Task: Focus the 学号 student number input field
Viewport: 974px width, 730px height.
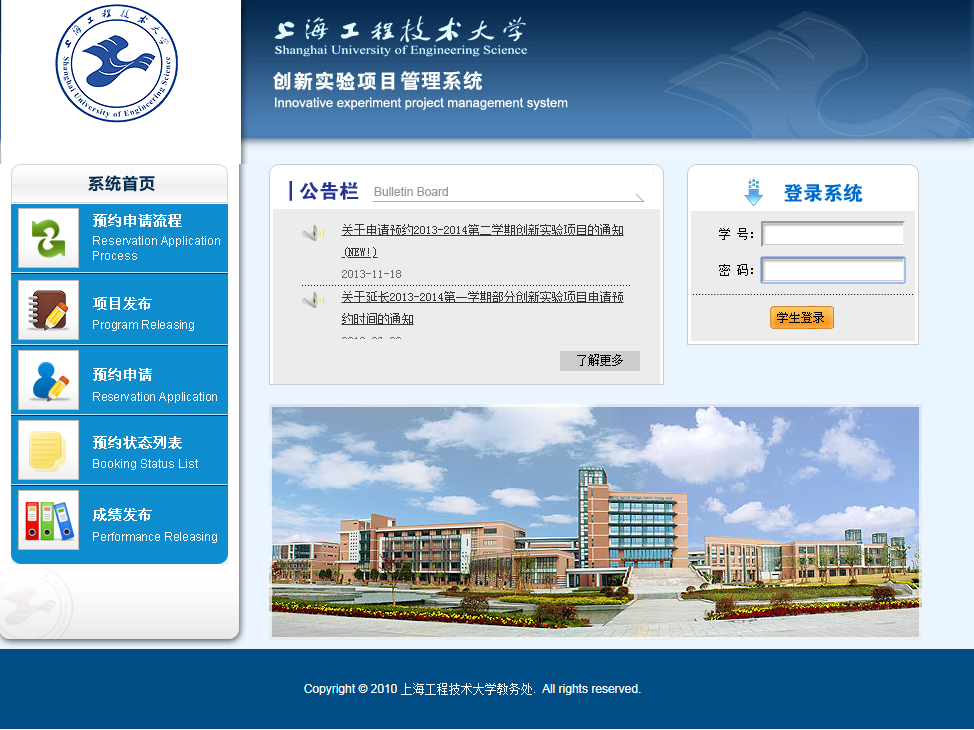Action: click(x=832, y=234)
